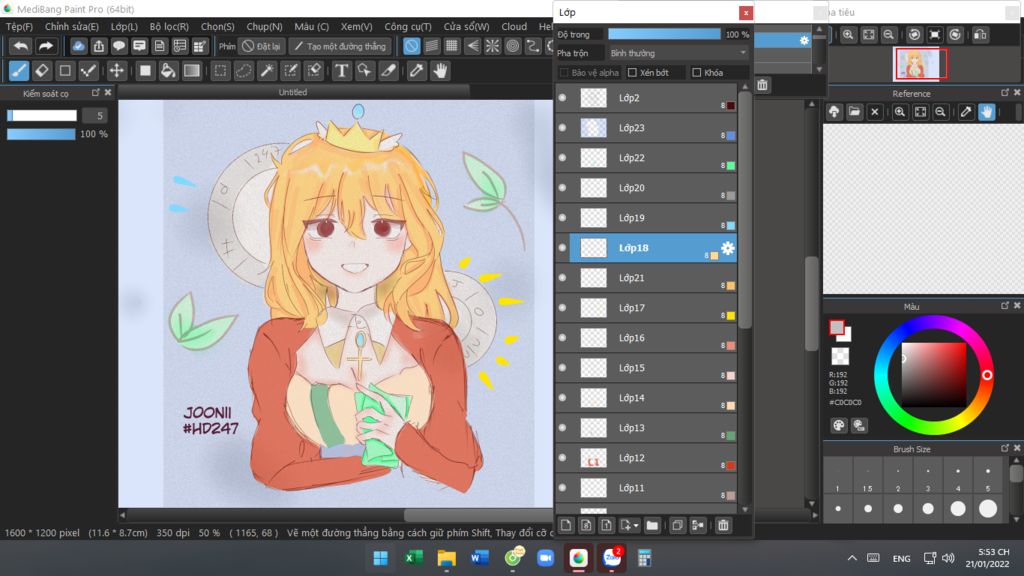Viewport: 1024px width, 576px height.
Task: Click the Redo arrow
Action: pos(45,46)
